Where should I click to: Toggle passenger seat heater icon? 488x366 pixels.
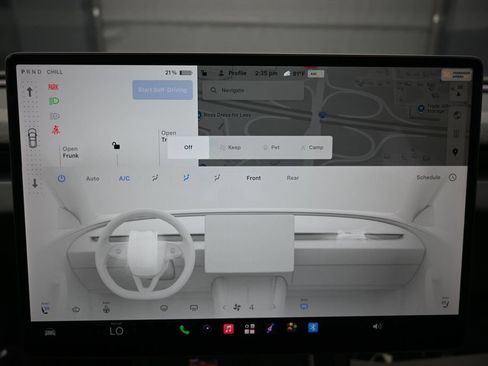[x=445, y=303]
